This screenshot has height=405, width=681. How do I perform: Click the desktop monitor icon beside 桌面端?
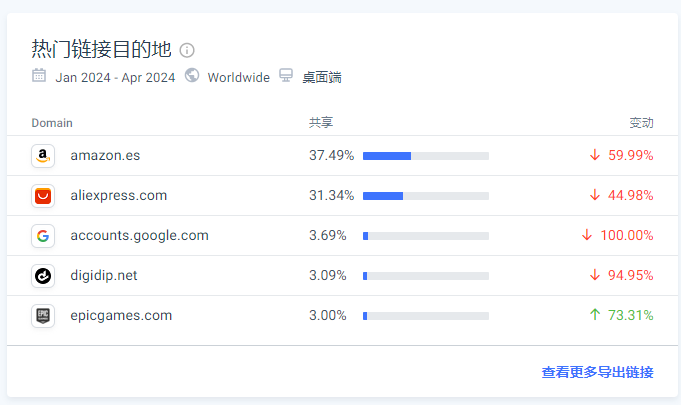[286, 76]
